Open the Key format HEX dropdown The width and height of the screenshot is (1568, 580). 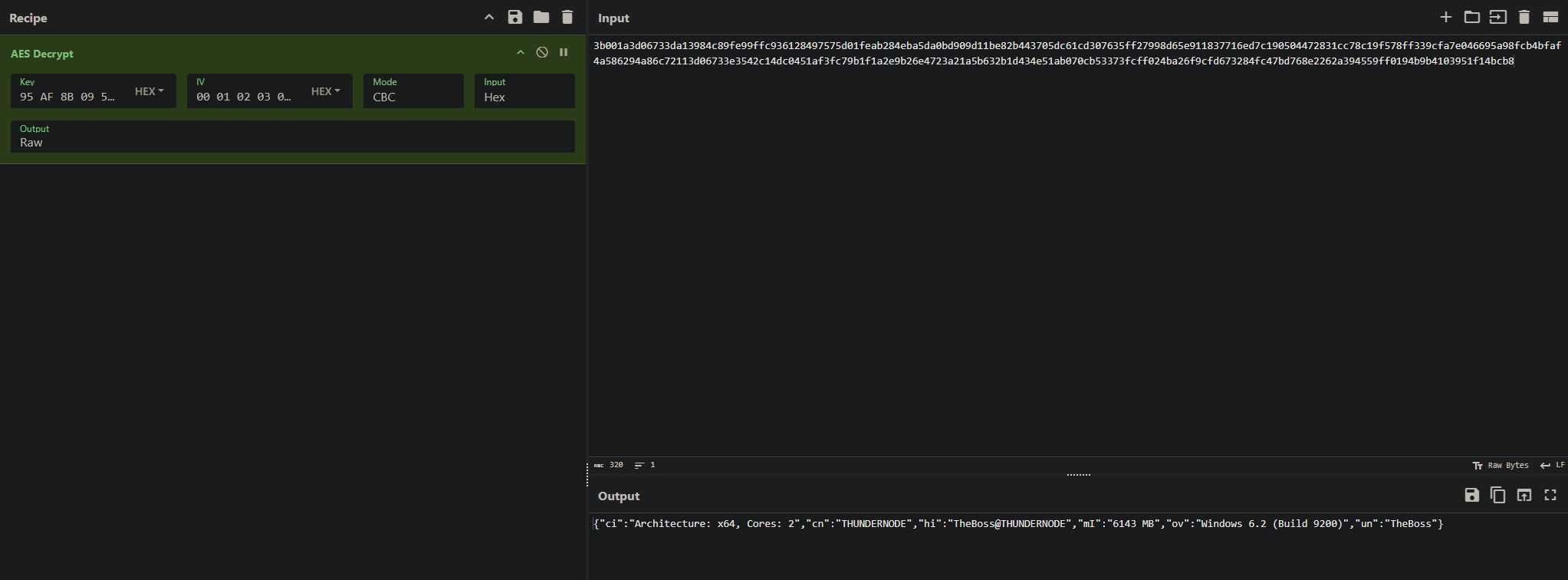click(150, 91)
